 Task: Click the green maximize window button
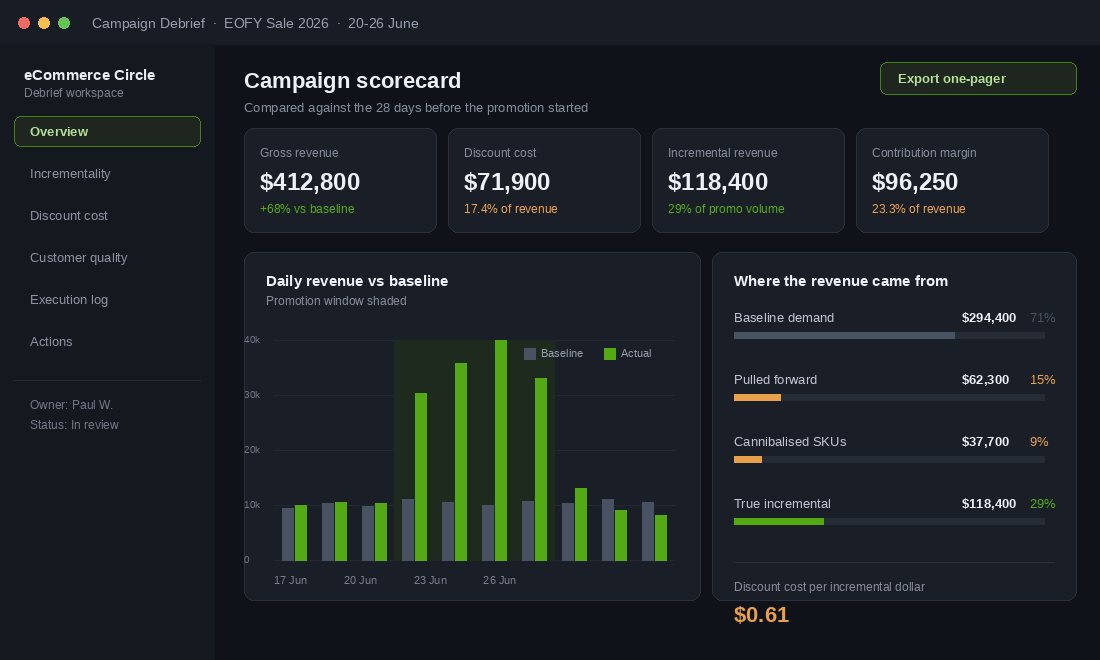point(64,23)
